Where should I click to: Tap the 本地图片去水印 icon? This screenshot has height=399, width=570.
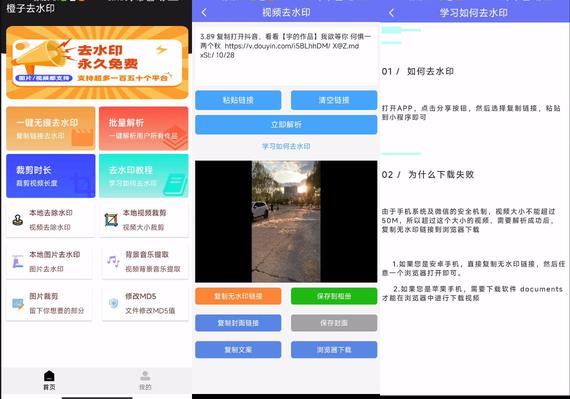pyautogui.click(x=18, y=262)
